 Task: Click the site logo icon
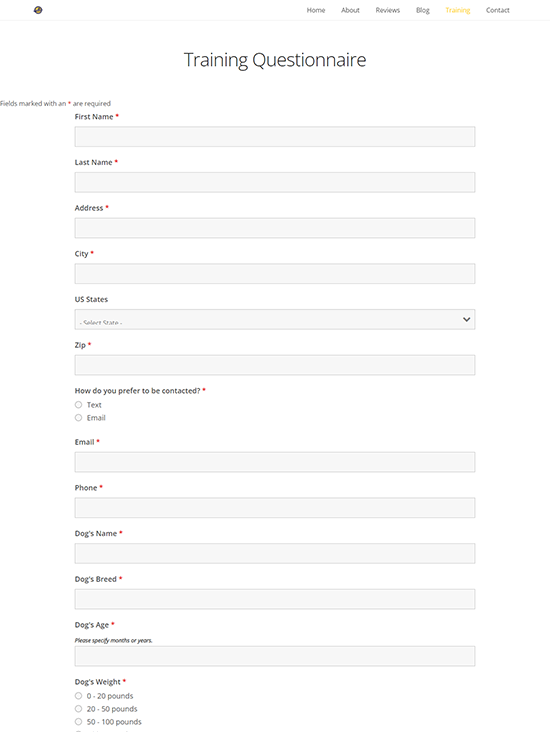pyautogui.click(x=38, y=10)
